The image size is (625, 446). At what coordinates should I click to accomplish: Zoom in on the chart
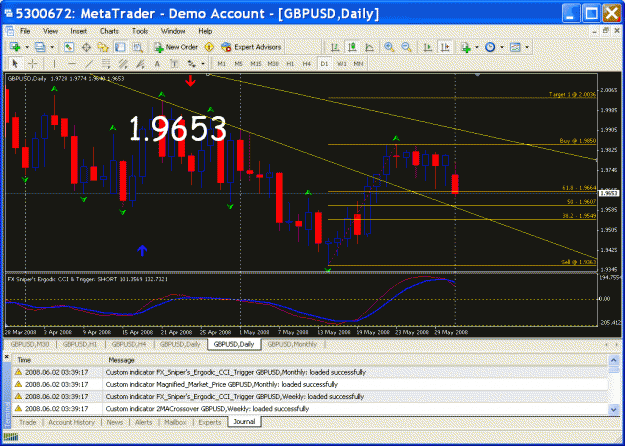pos(389,47)
